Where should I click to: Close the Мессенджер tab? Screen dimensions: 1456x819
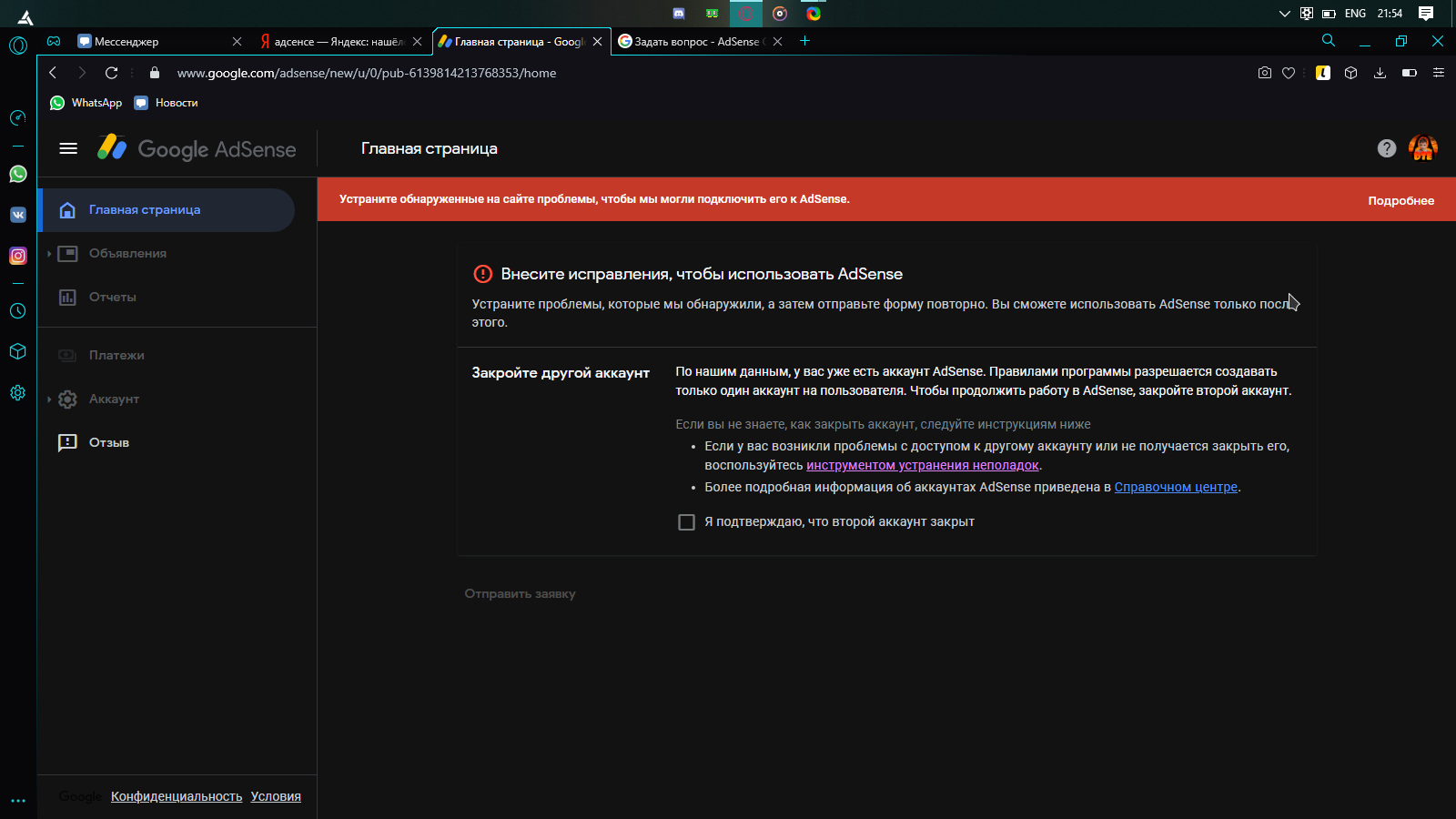(237, 42)
